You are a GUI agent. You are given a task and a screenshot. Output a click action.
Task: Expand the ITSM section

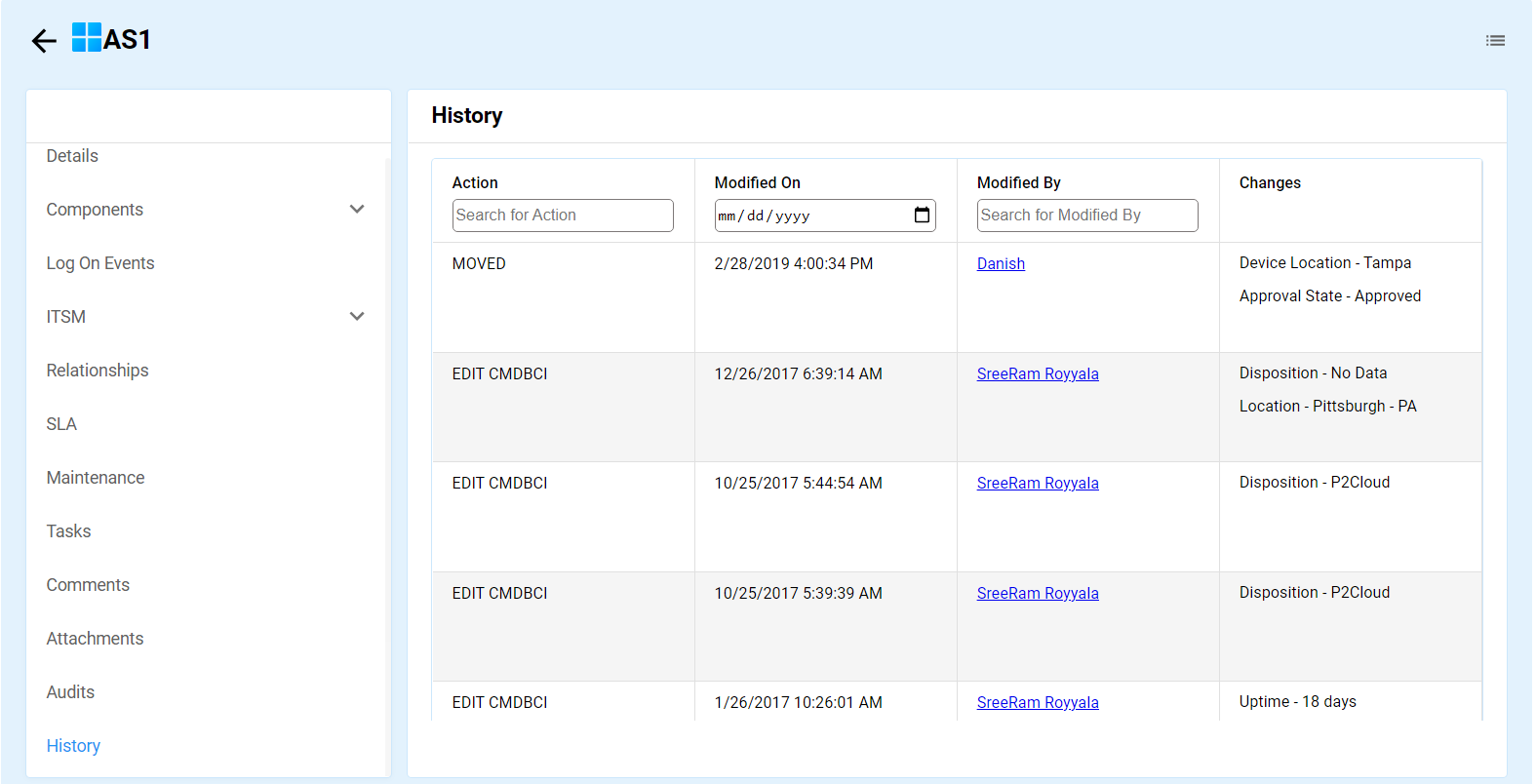point(357,317)
